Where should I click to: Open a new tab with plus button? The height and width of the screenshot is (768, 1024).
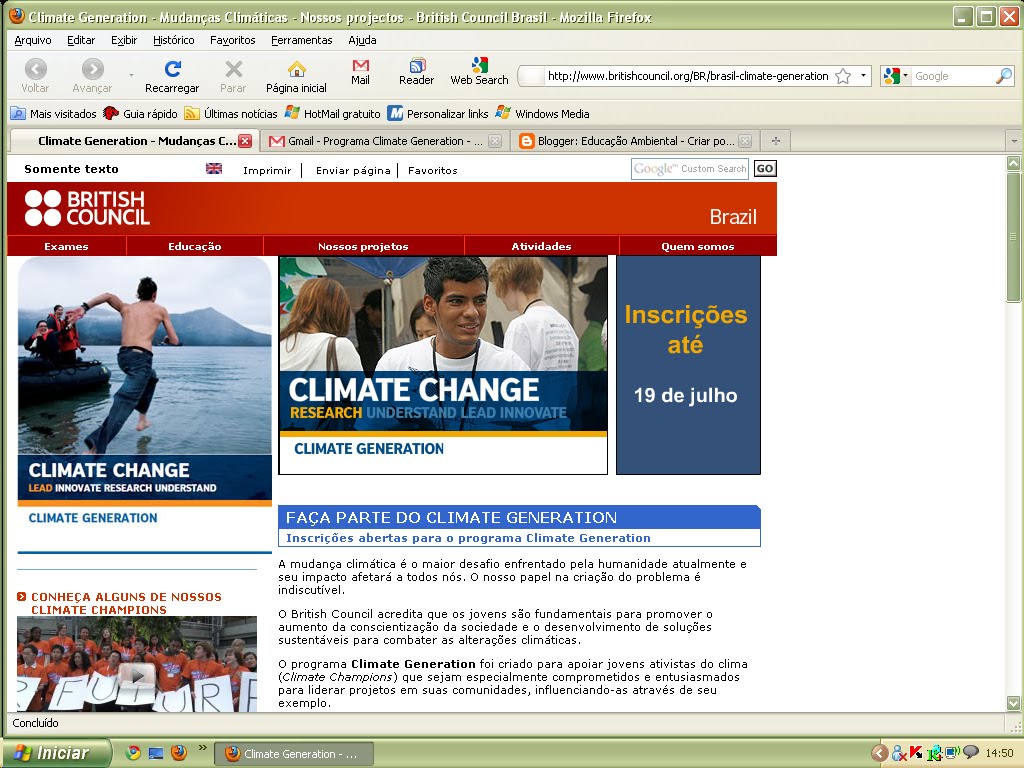coord(776,141)
